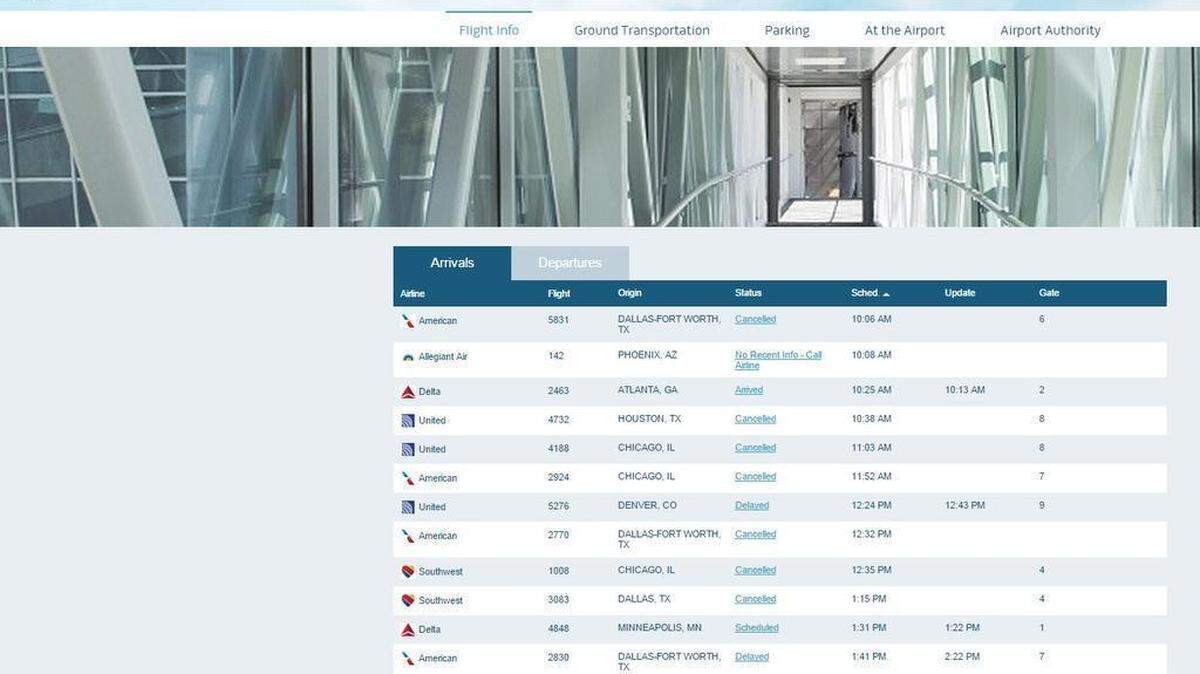Select origin DENVER, CO cell
The height and width of the screenshot is (674, 1200).
[647, 505]
